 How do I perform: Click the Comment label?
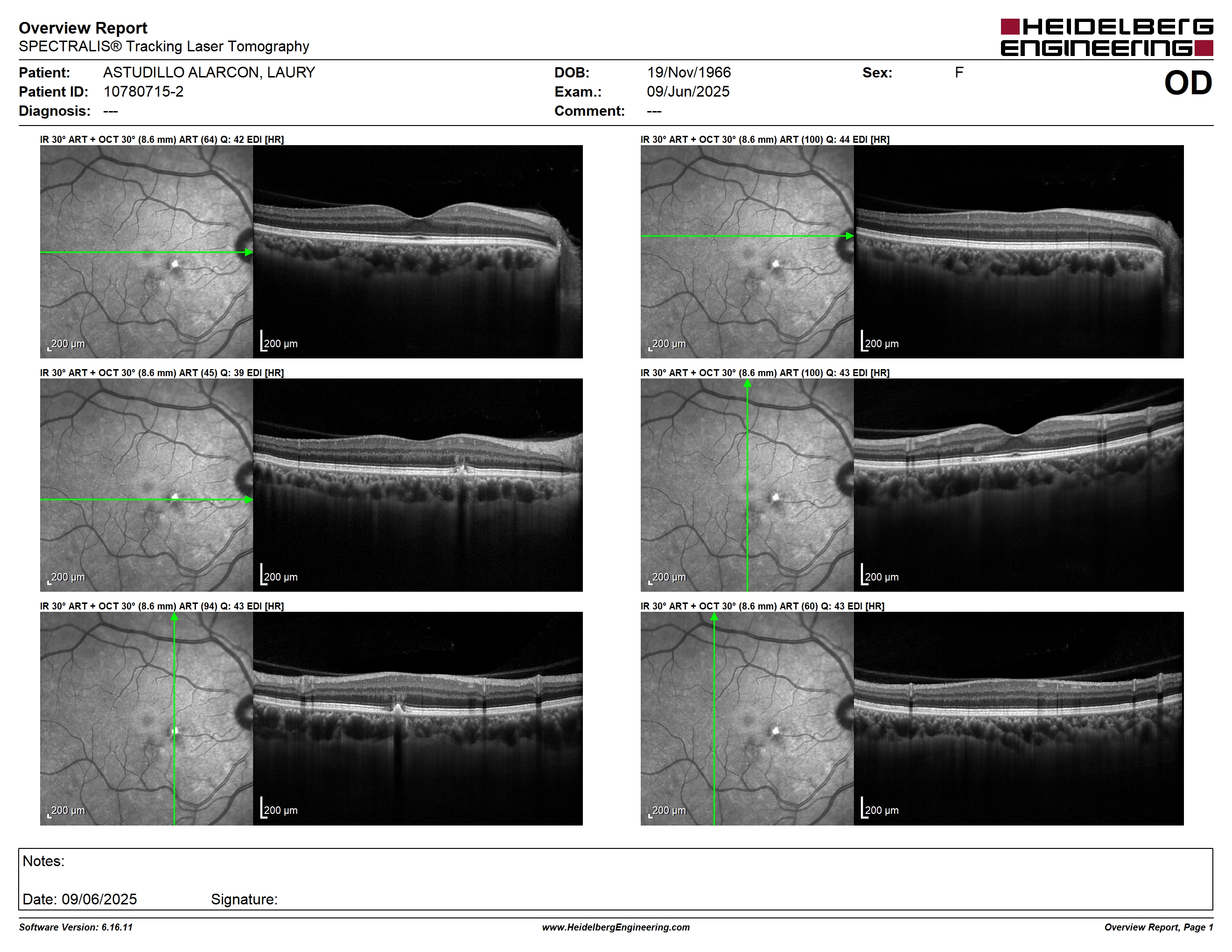tap(589, 111)
